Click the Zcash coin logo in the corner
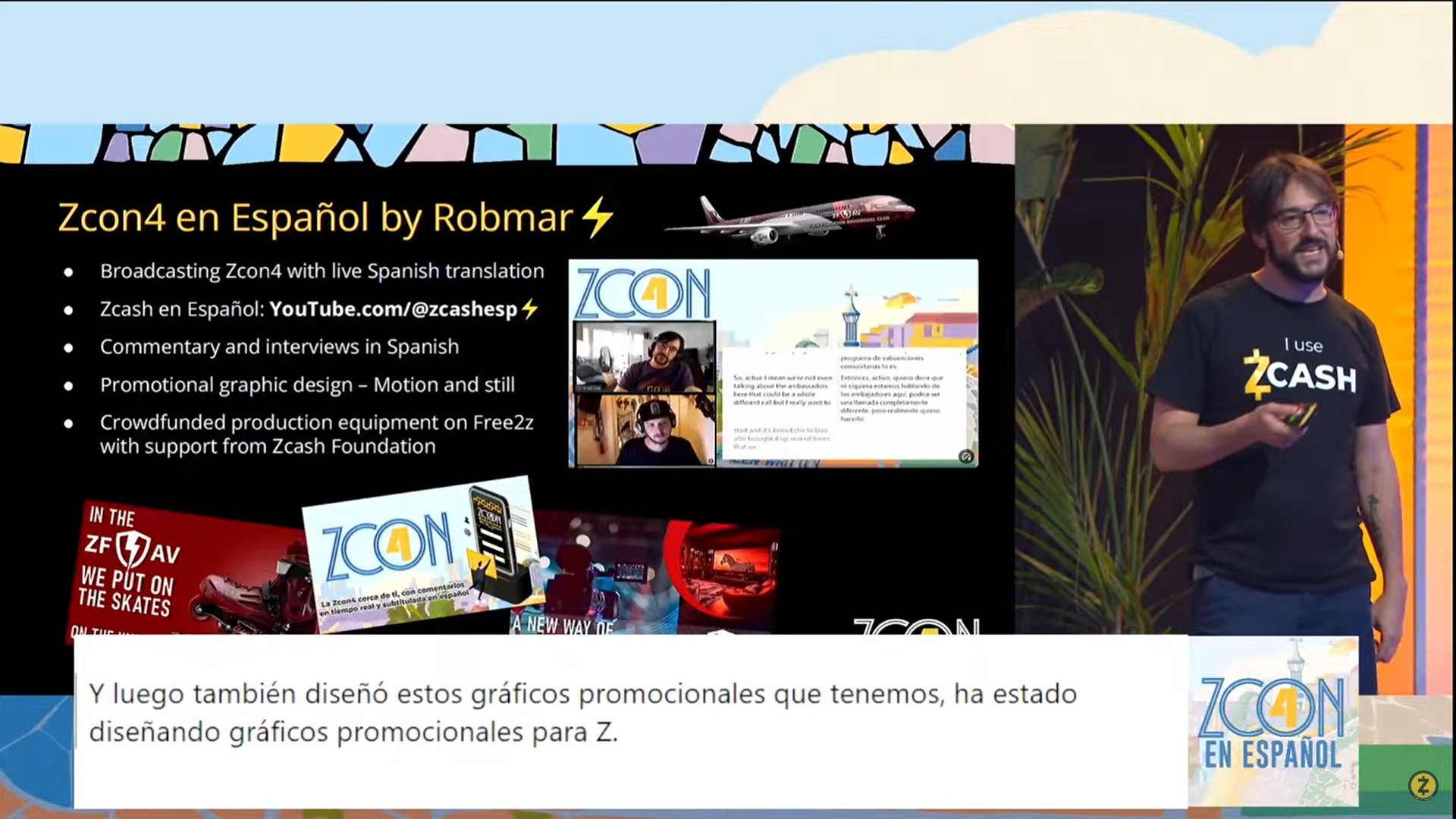The height and width of the screenshot is (819, 1456). click(1423, 786)
